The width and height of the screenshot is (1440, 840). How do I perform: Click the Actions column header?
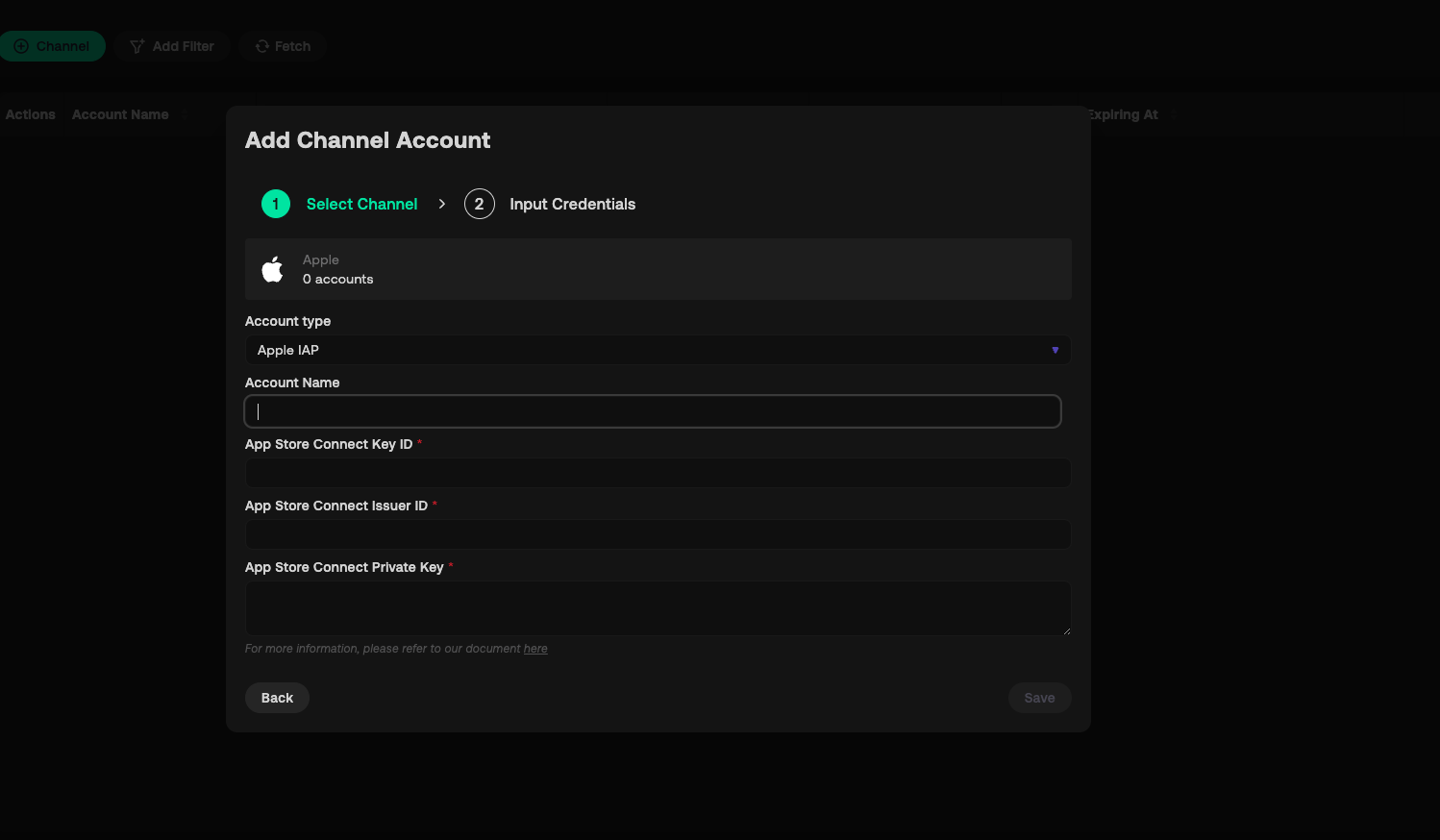[x=31, y=114]
